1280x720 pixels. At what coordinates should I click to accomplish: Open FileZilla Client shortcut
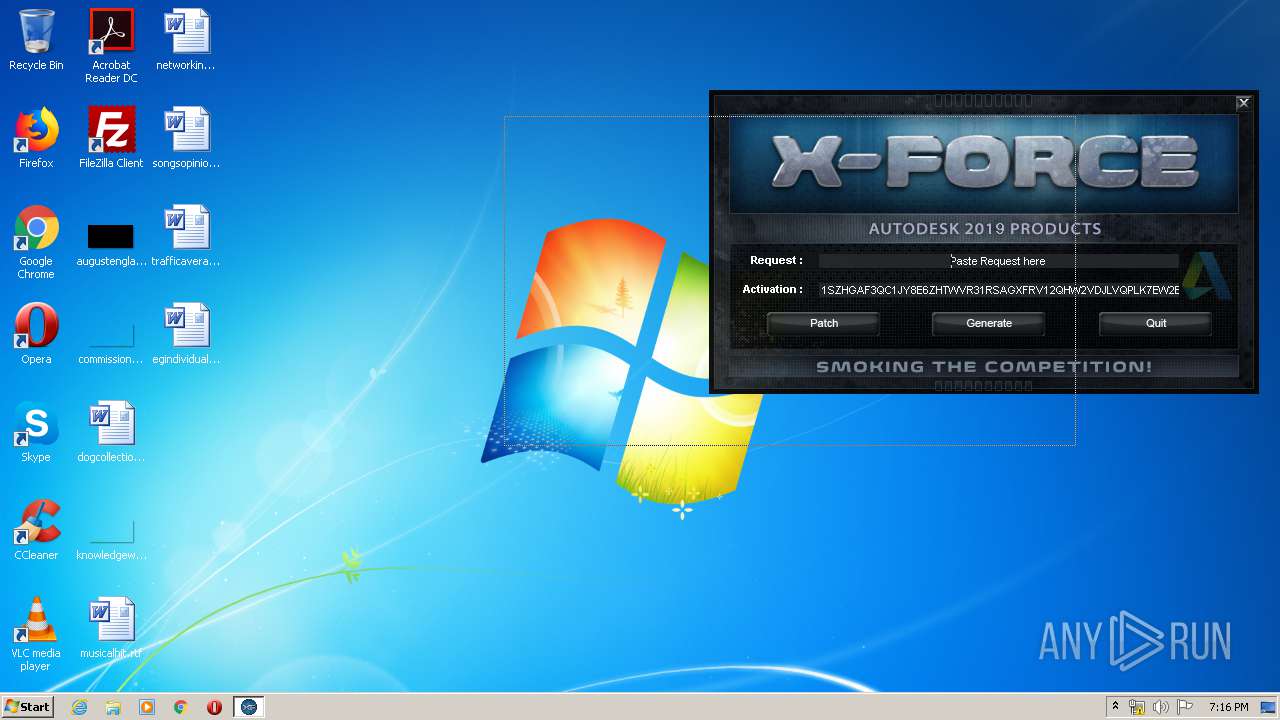[x=111, y=139]
